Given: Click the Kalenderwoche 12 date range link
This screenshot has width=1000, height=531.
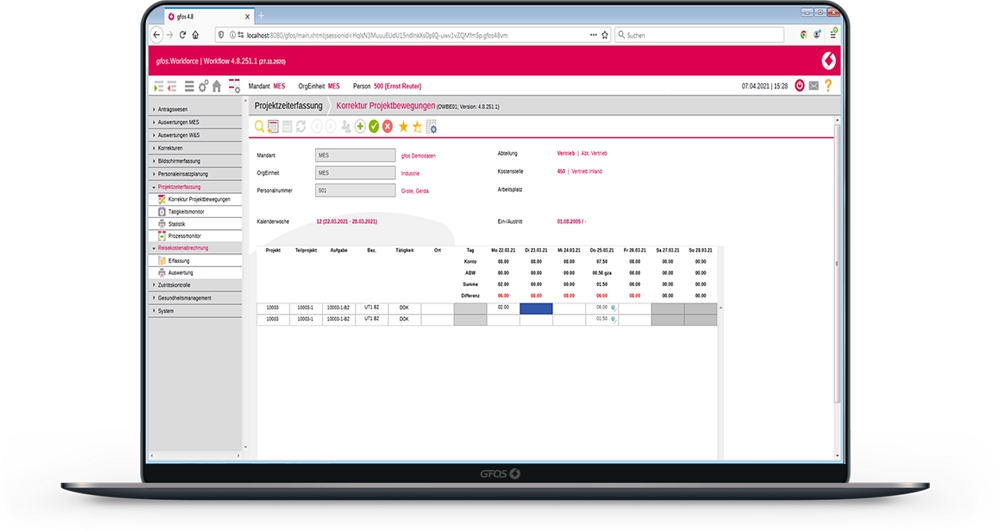Looking at the screenshot, I should click(x=346, y=221).
